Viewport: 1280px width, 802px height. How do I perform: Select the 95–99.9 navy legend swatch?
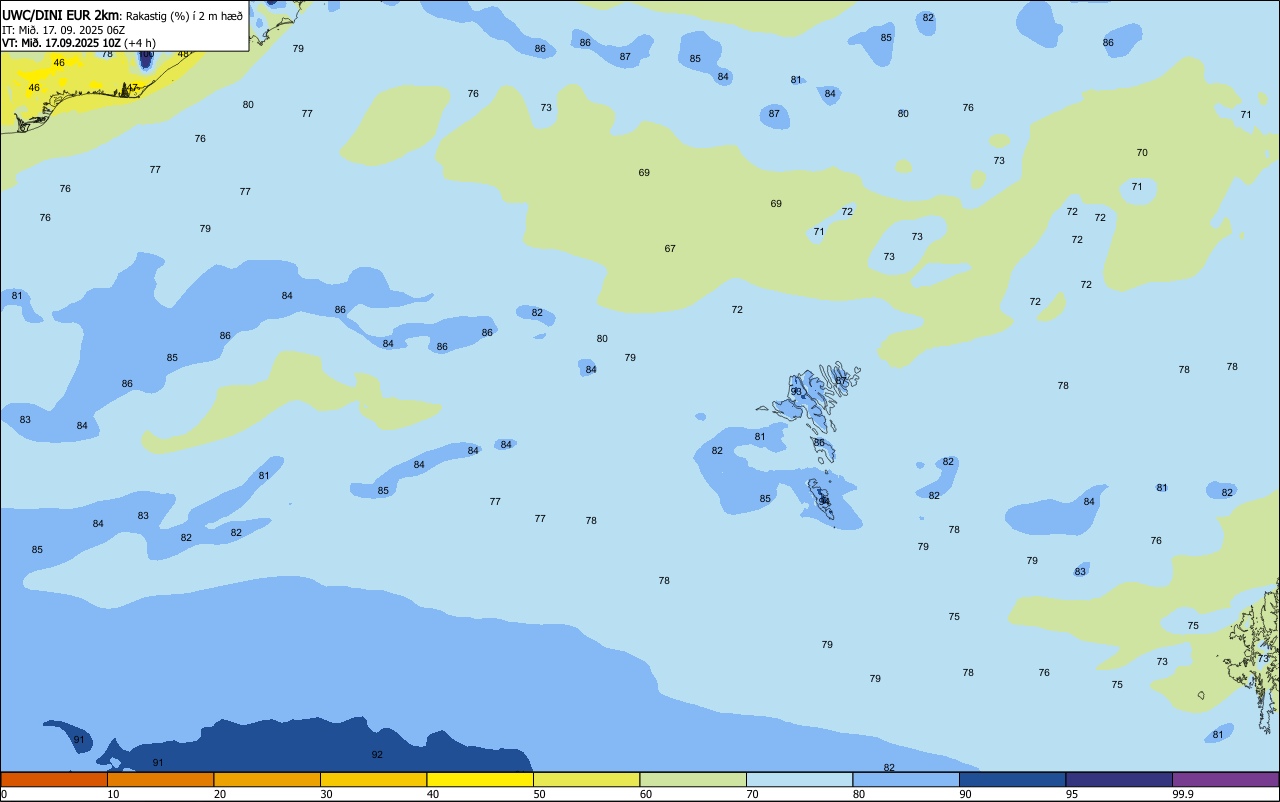tap(1119, 779)
